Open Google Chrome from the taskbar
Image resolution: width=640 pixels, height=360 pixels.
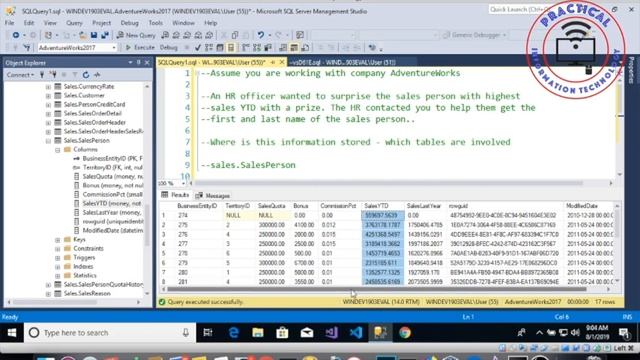(x=405, y=333)
